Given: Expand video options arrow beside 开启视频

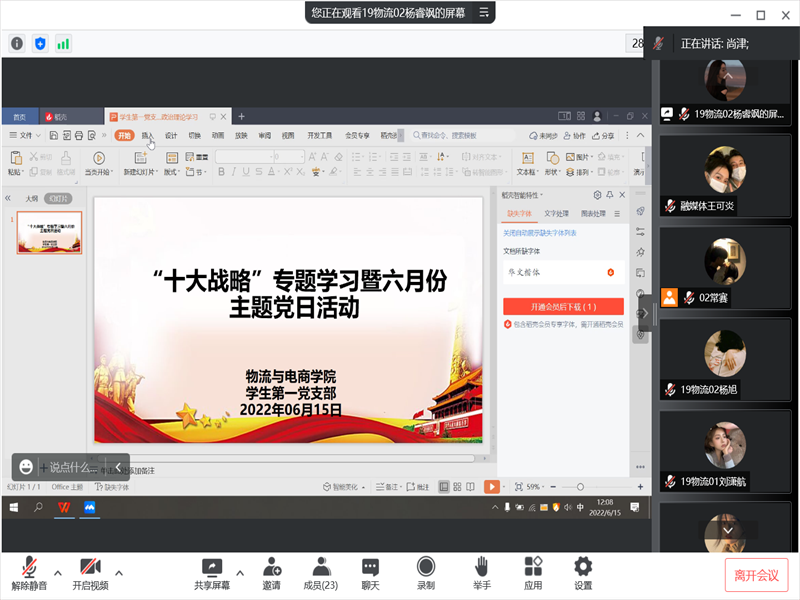Looking at the screenshot, I should coord(119,573).
